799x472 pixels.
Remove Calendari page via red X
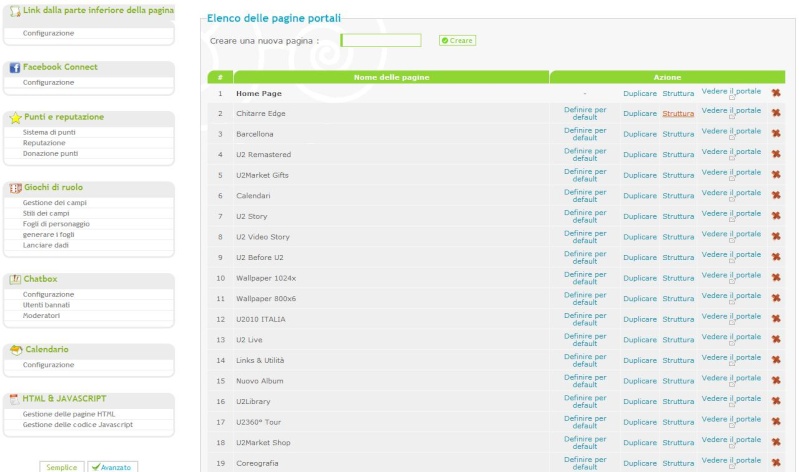tap(776, 195)
